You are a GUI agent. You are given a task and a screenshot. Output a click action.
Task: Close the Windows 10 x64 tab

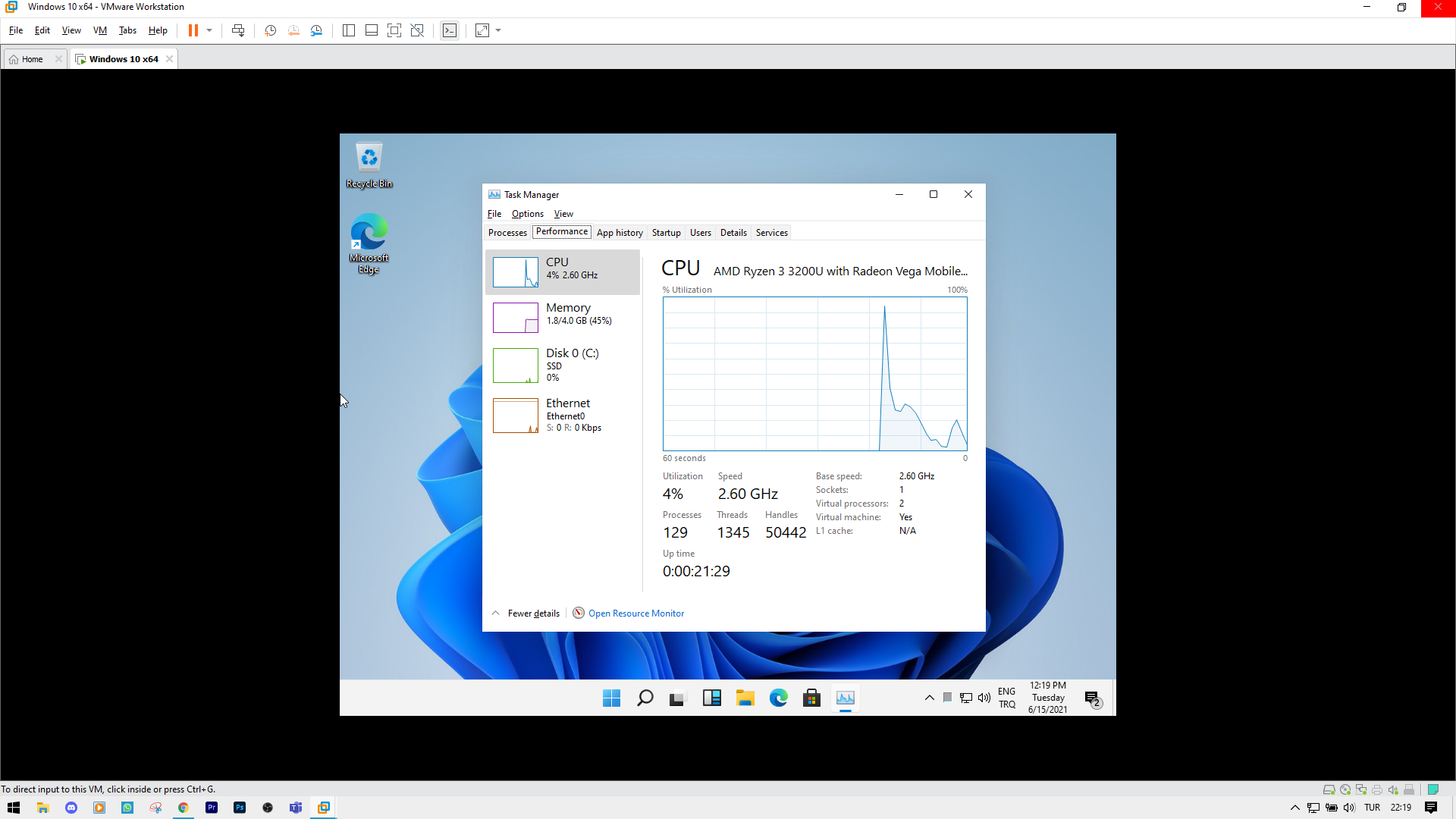coord(169,59)
